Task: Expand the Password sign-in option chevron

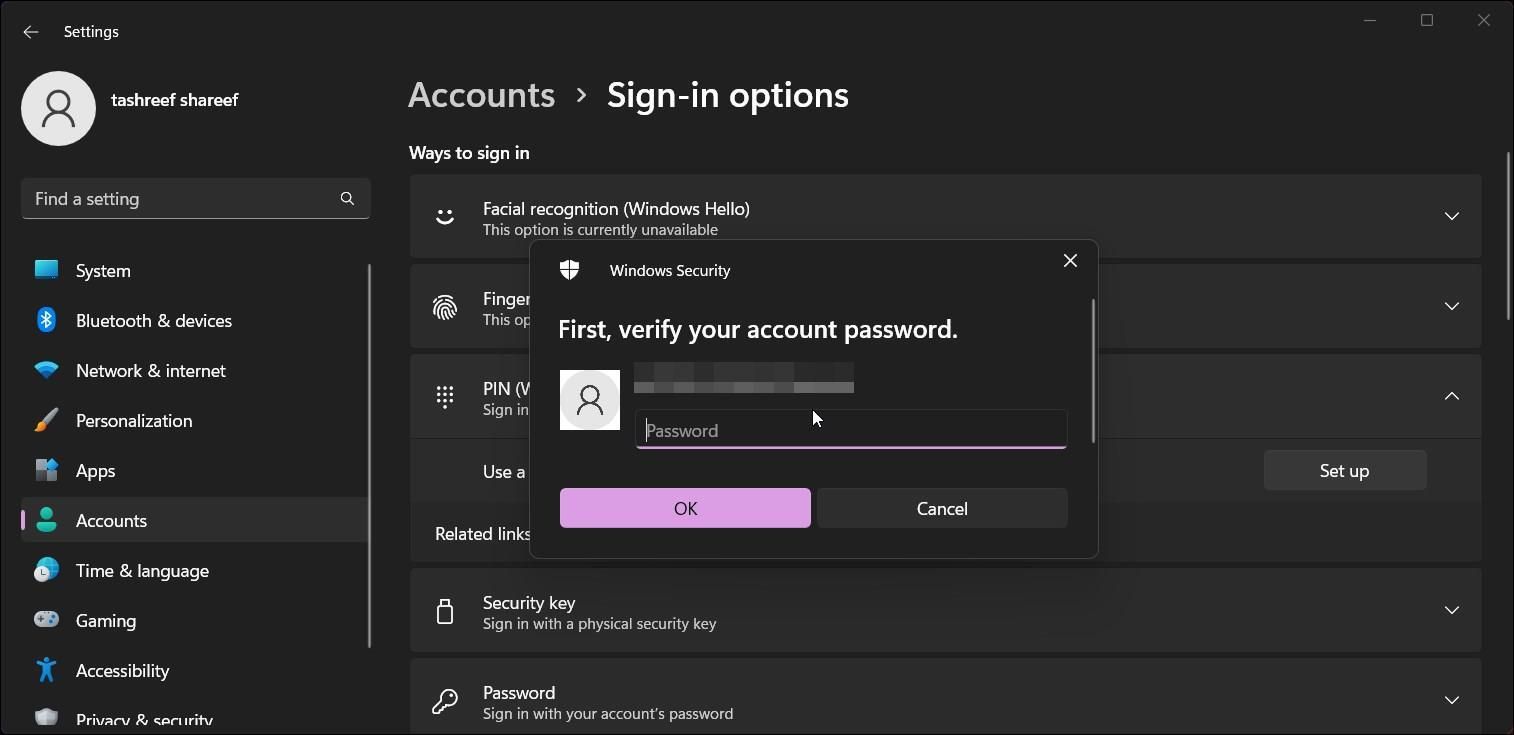Action: [1451, 700]
